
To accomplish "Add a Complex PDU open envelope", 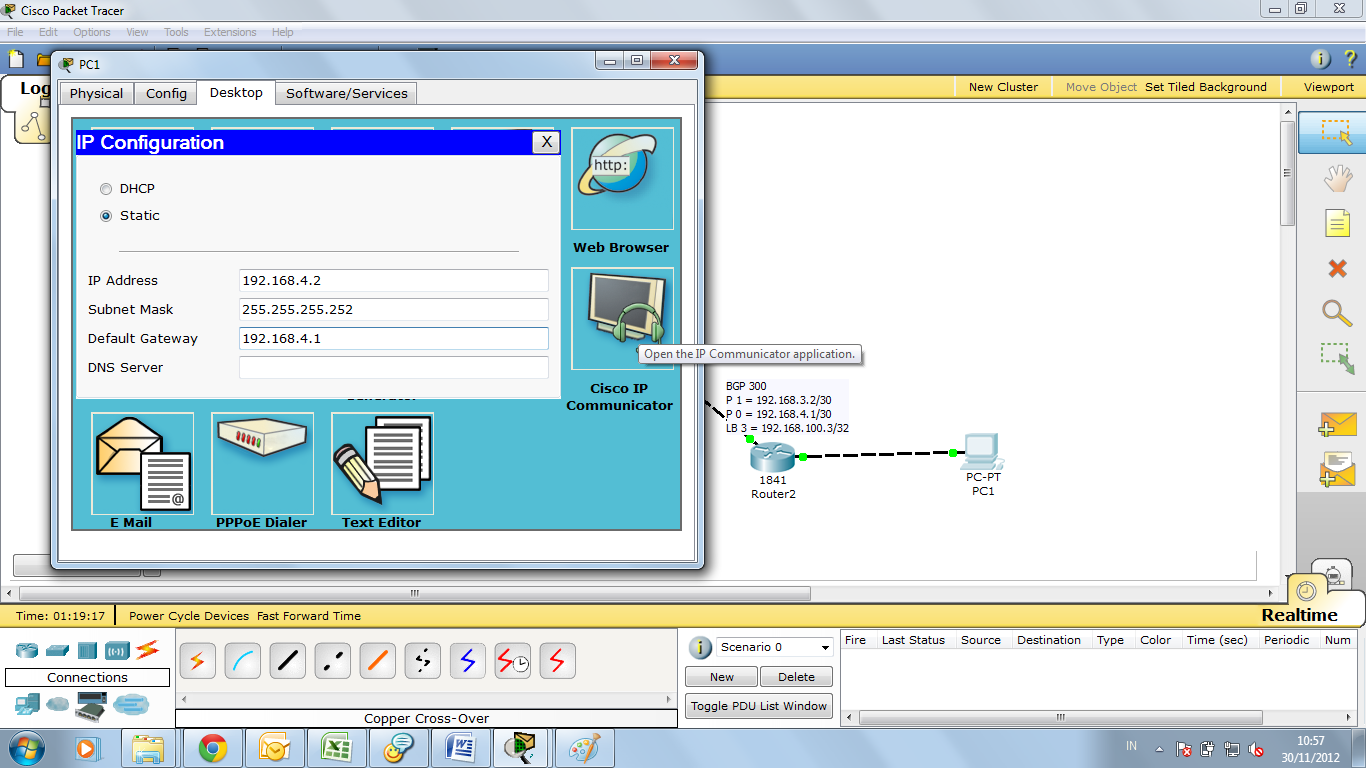I will pyautogui.click(x=1337, y=470).
